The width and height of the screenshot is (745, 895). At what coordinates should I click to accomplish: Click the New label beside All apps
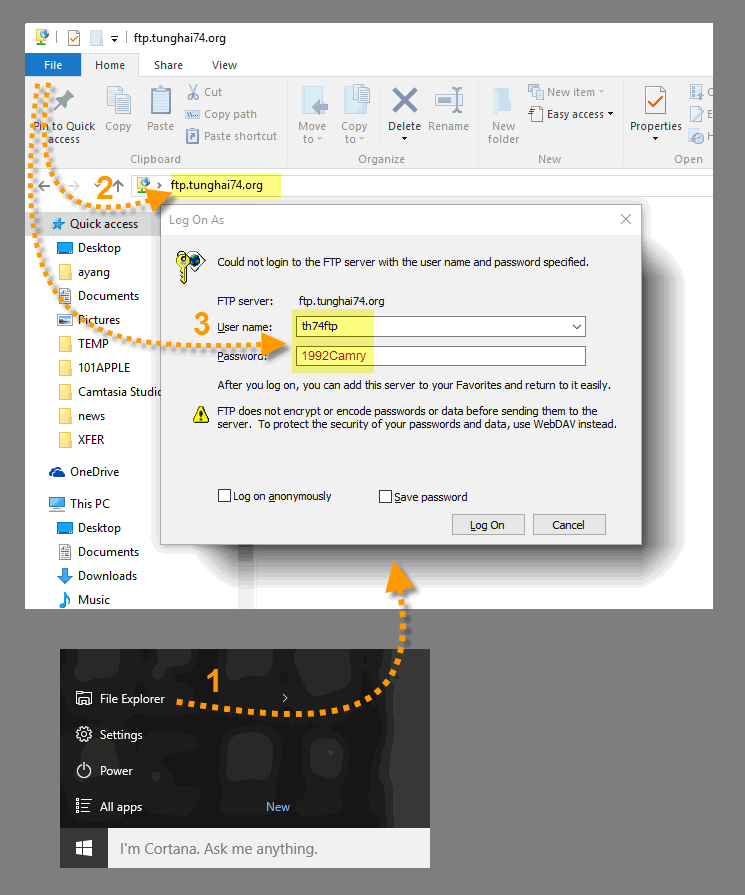[277, 807]
